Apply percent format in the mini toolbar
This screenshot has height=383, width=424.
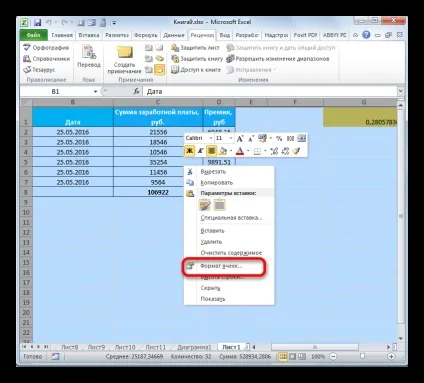[279, 138]
